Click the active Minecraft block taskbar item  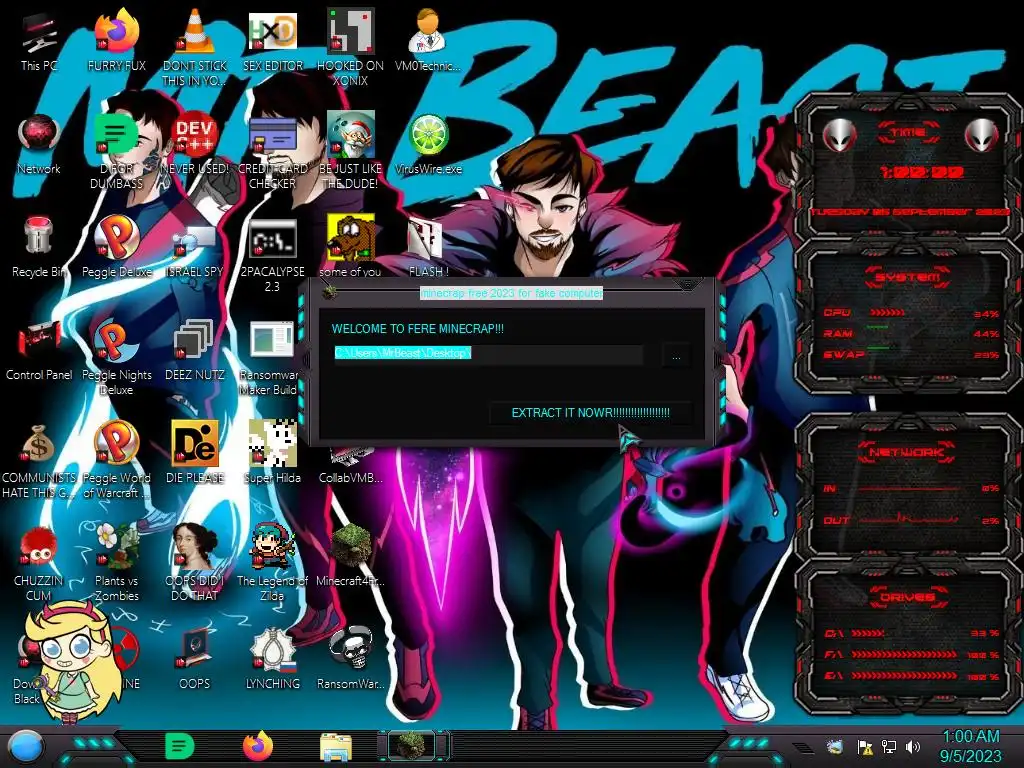pyautogui.click(x=413, y=746)
